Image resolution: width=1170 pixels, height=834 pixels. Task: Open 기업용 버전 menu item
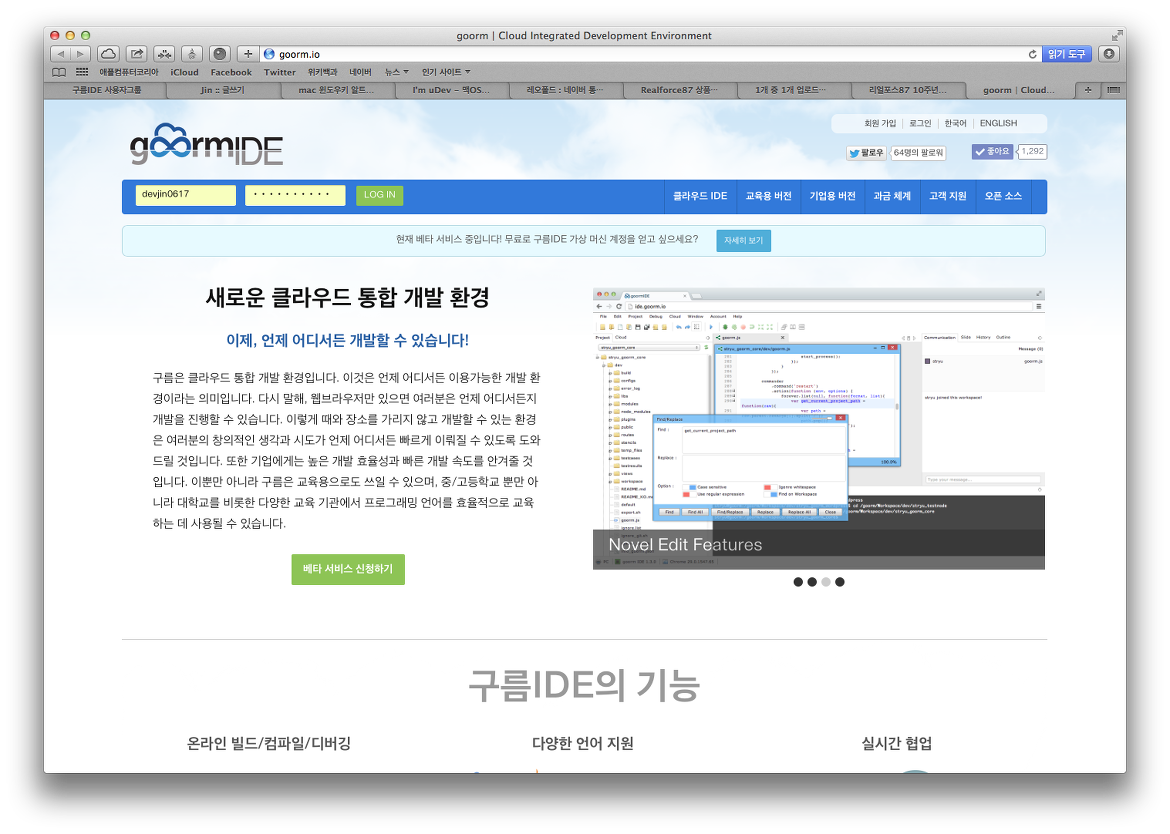pyautogui.click(x=833, y=196)
